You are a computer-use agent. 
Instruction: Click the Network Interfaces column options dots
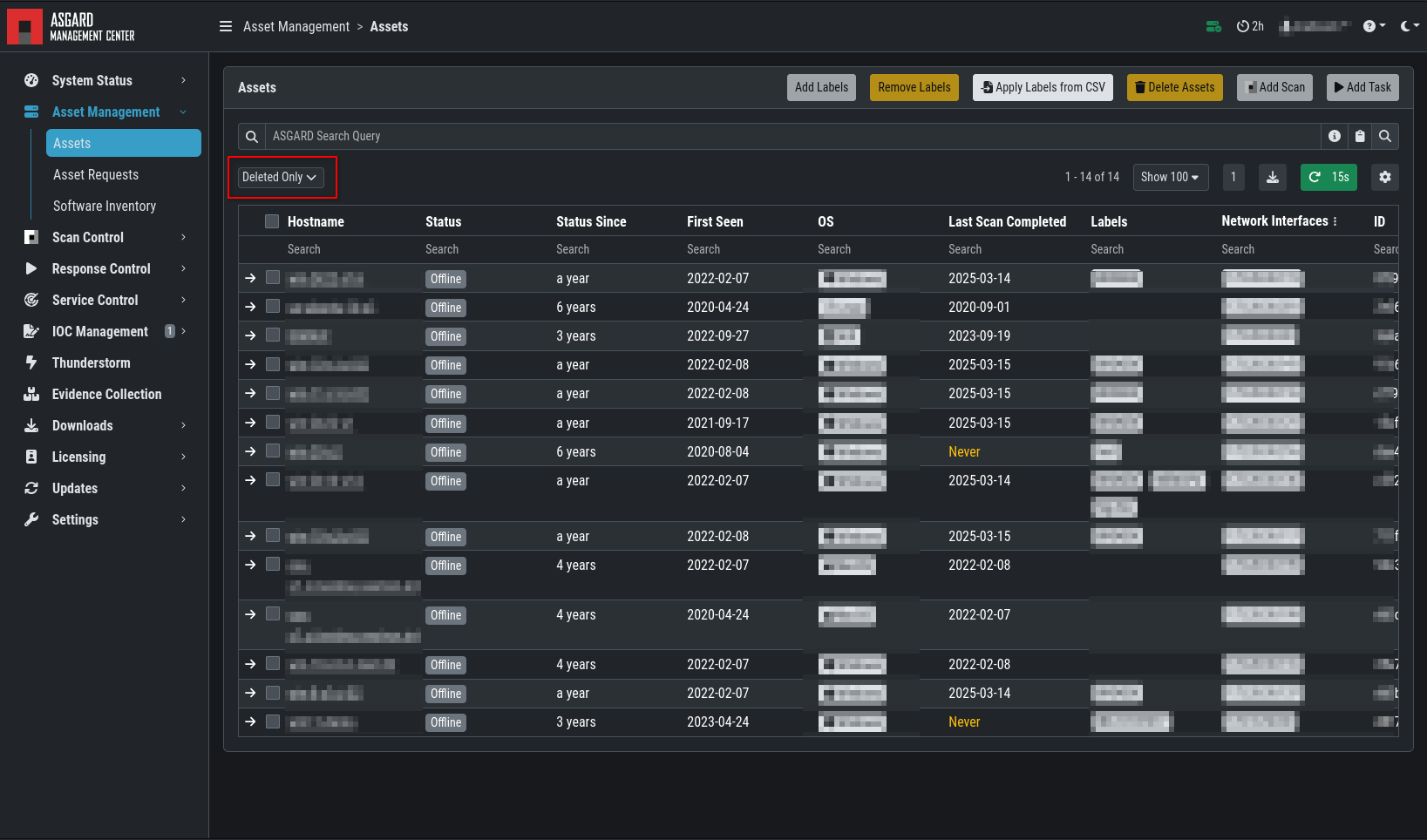click(x=1335, y=221)
